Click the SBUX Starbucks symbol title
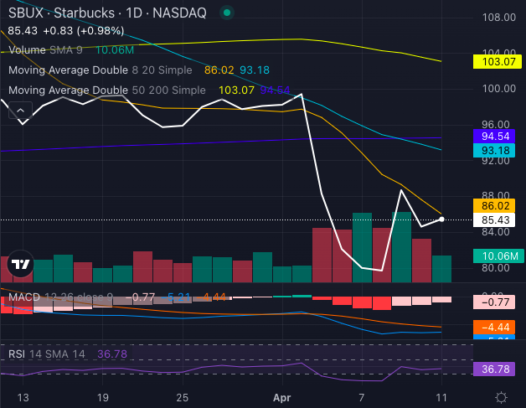Image resolution: width=526 pixels, height=408 pixels. click(107, 13)
